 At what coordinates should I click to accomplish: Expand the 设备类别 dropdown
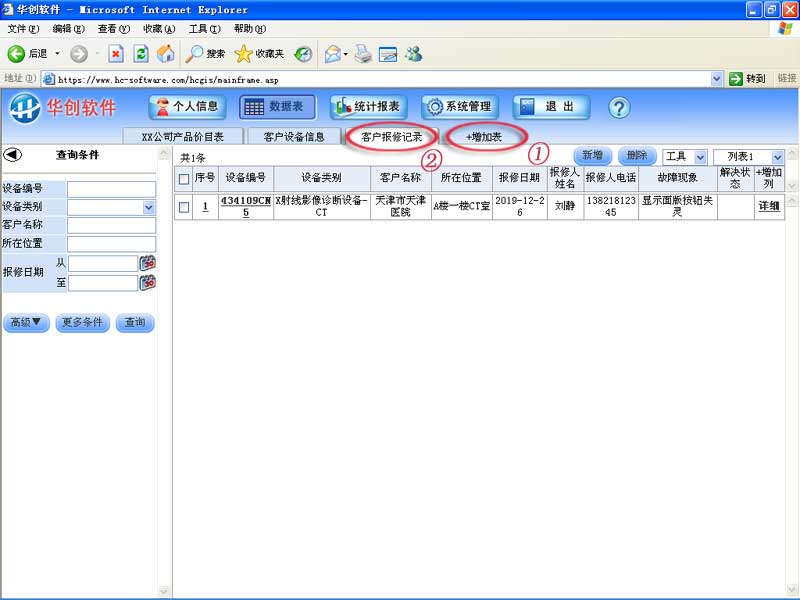[x=148, y=207]
